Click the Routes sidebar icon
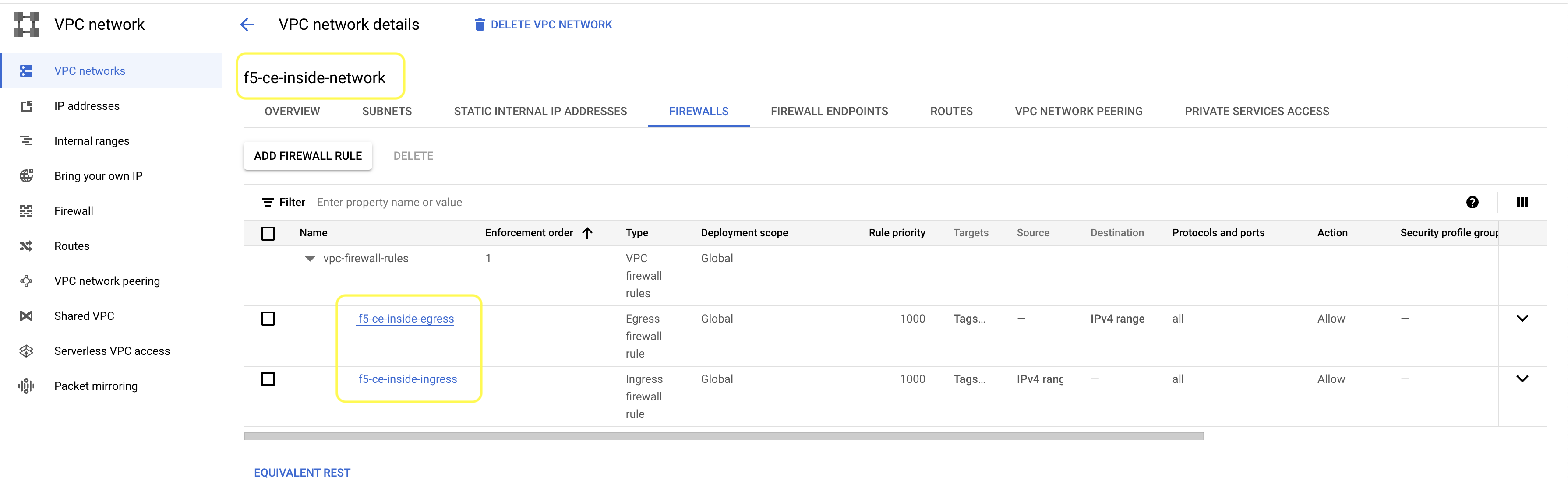1568x484 pixels. coord(26,246)
